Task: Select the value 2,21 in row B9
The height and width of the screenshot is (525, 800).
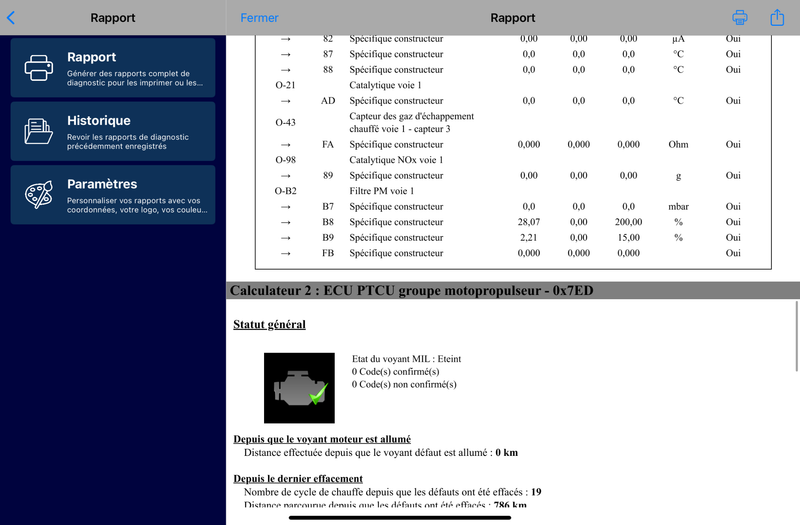Action: tap(529, 238)
